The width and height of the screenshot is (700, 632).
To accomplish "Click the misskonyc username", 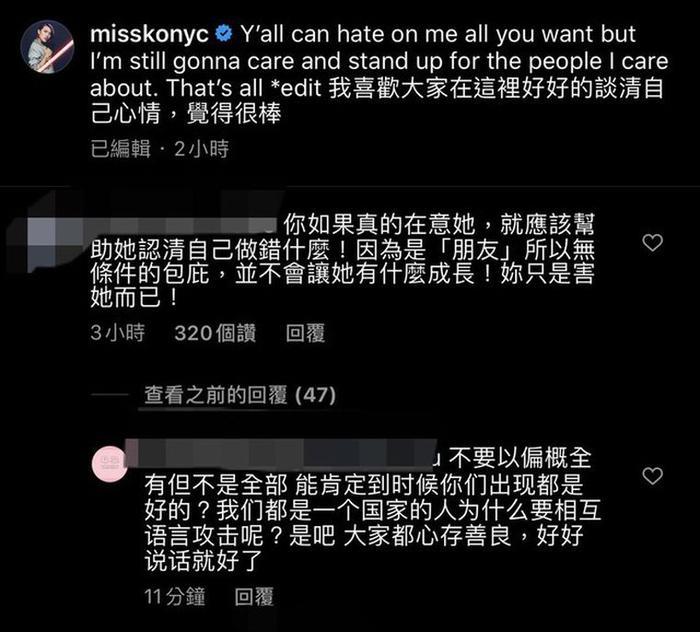I will (149, 34).
